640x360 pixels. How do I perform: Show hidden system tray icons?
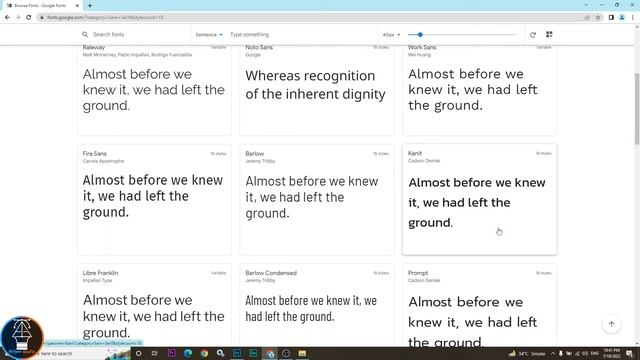553,353
